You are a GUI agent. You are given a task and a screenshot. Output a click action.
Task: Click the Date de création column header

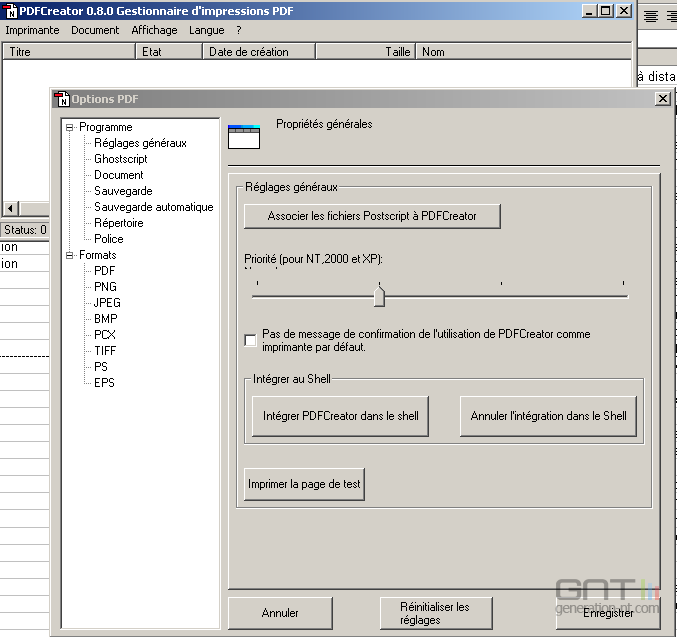(x=259, y=52)
